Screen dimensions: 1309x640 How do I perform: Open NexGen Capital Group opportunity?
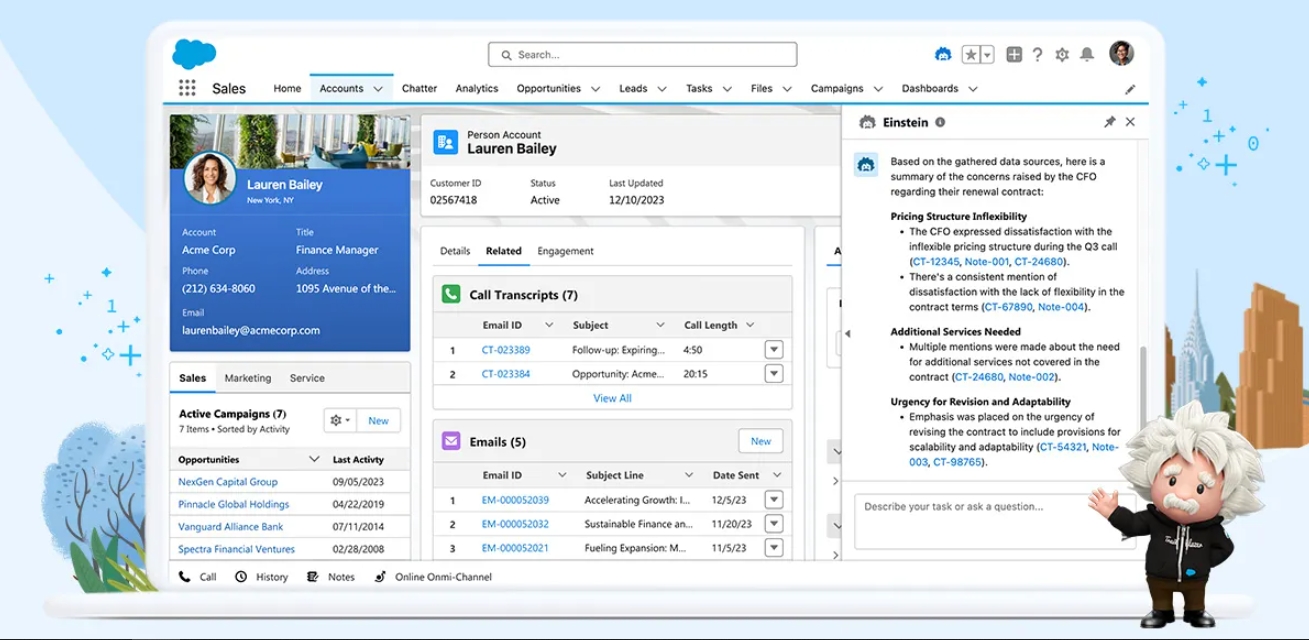(228, 482)
